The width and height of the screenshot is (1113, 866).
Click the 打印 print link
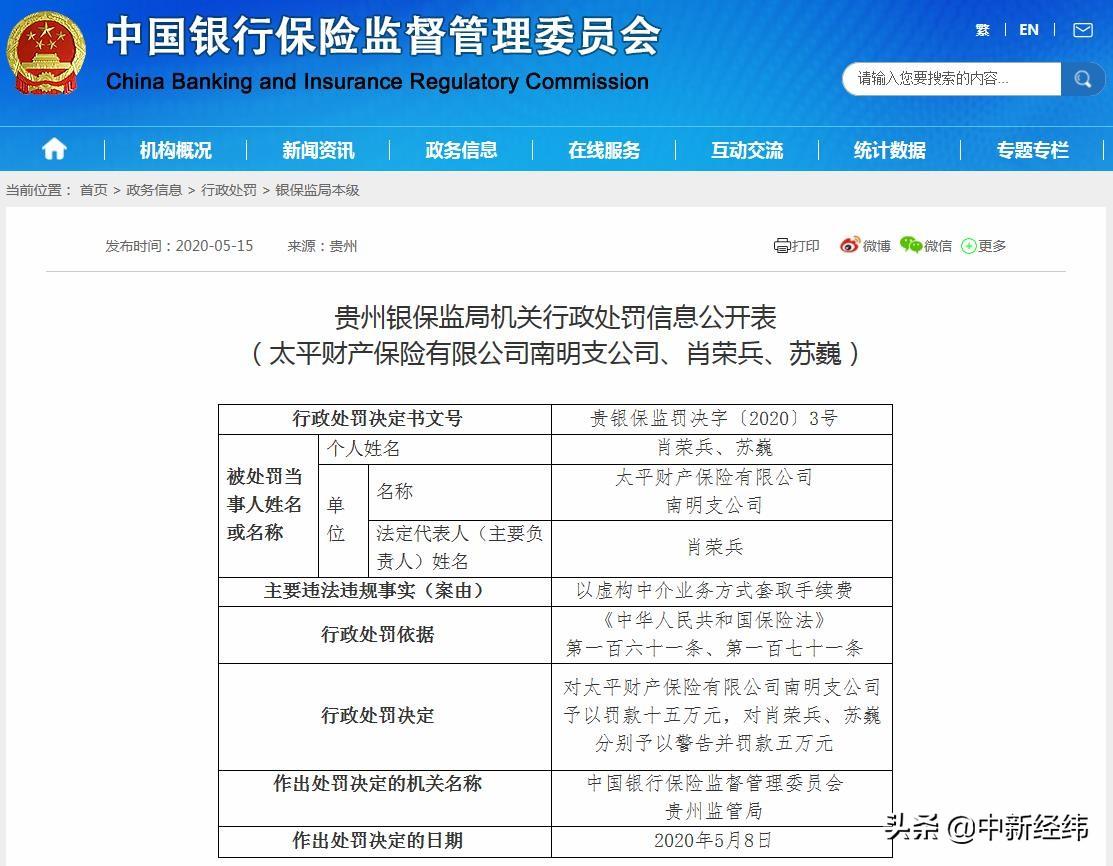(x=806, y=246)
